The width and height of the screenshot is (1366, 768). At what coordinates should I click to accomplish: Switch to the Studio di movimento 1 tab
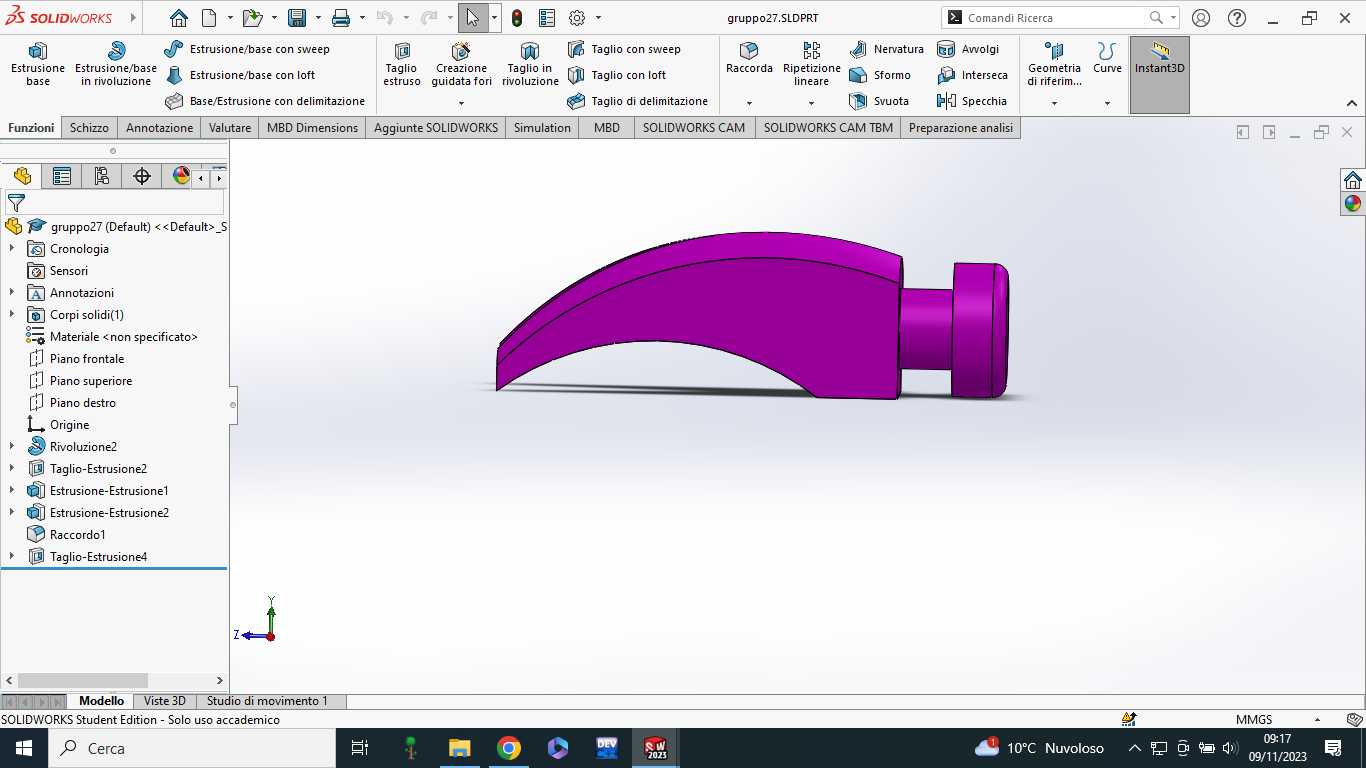[x=267, y=701]
